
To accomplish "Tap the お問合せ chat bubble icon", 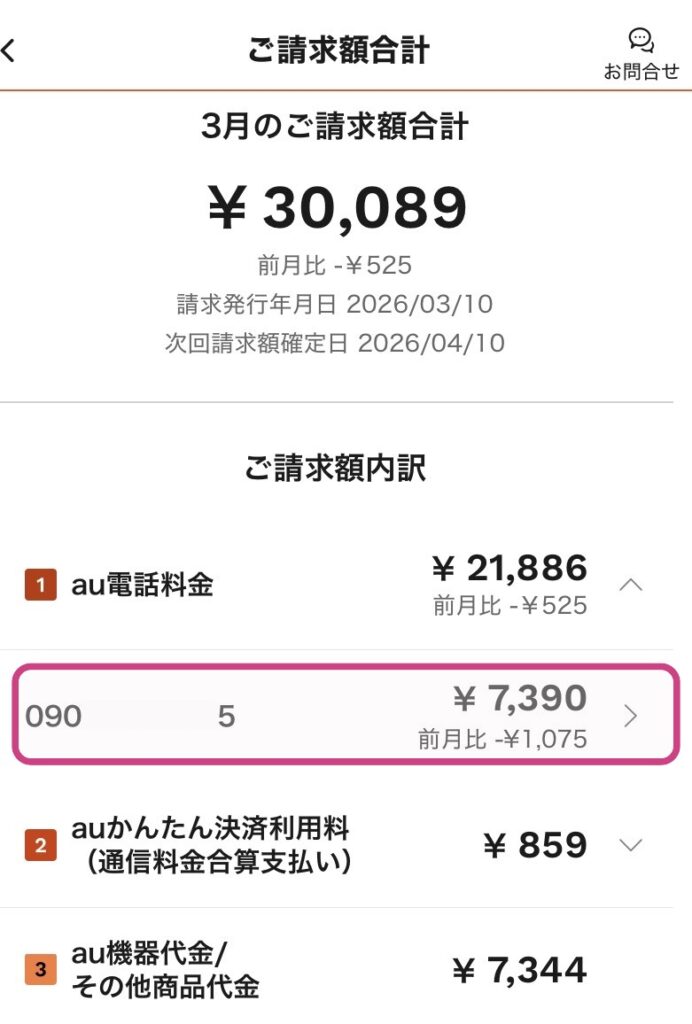I will [641, 39].
